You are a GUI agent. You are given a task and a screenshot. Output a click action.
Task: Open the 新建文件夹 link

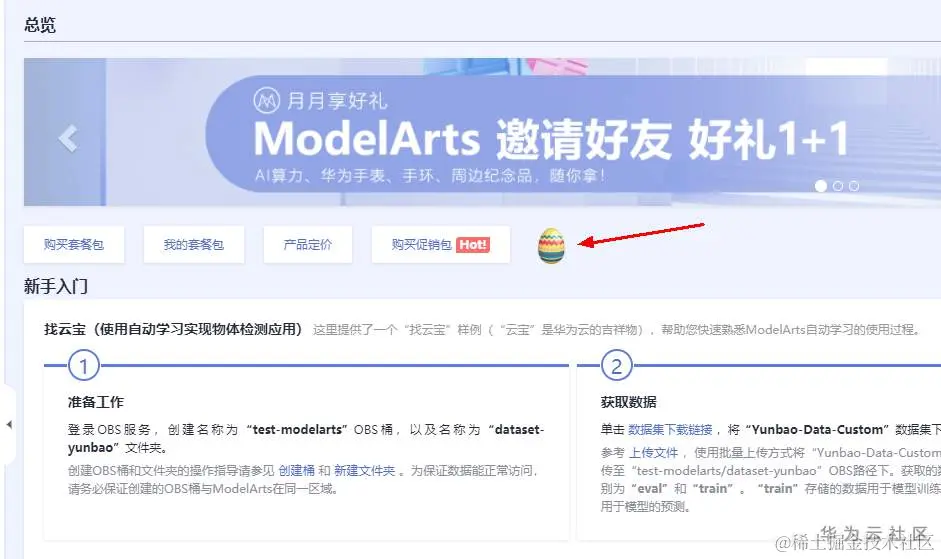(365, 471)
